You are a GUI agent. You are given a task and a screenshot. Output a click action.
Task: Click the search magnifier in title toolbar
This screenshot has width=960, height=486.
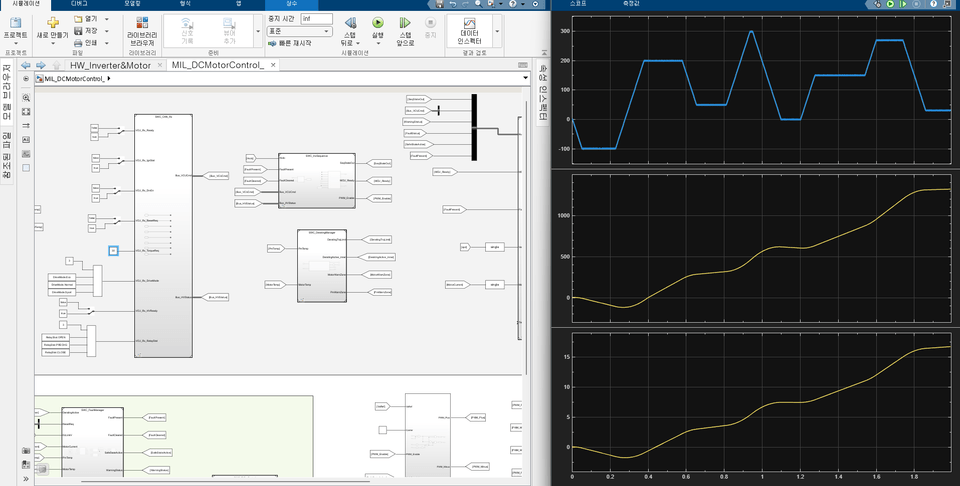[478, 4]
